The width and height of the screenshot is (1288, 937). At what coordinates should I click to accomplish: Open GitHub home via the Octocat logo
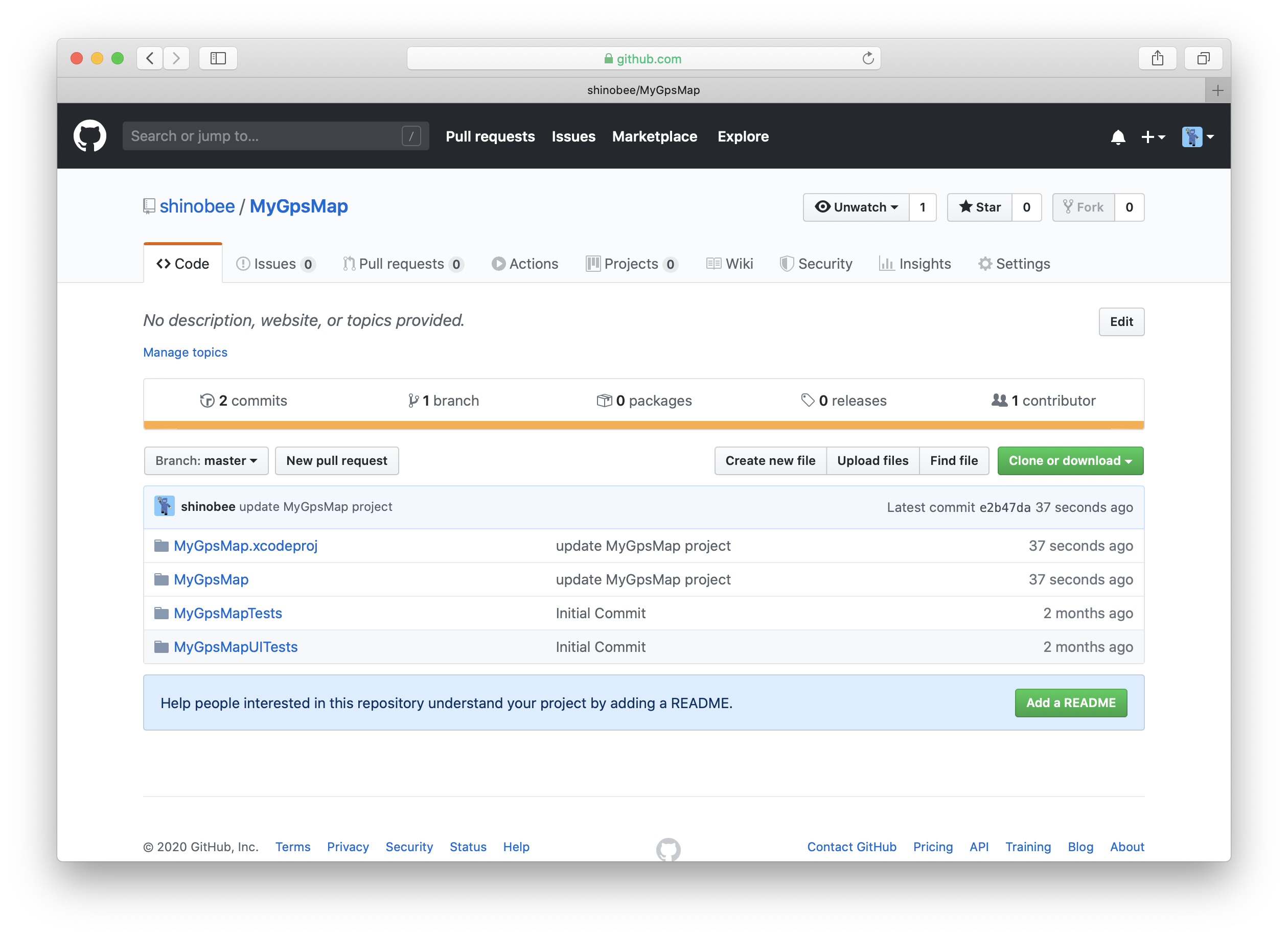click(x=90, y=135)
